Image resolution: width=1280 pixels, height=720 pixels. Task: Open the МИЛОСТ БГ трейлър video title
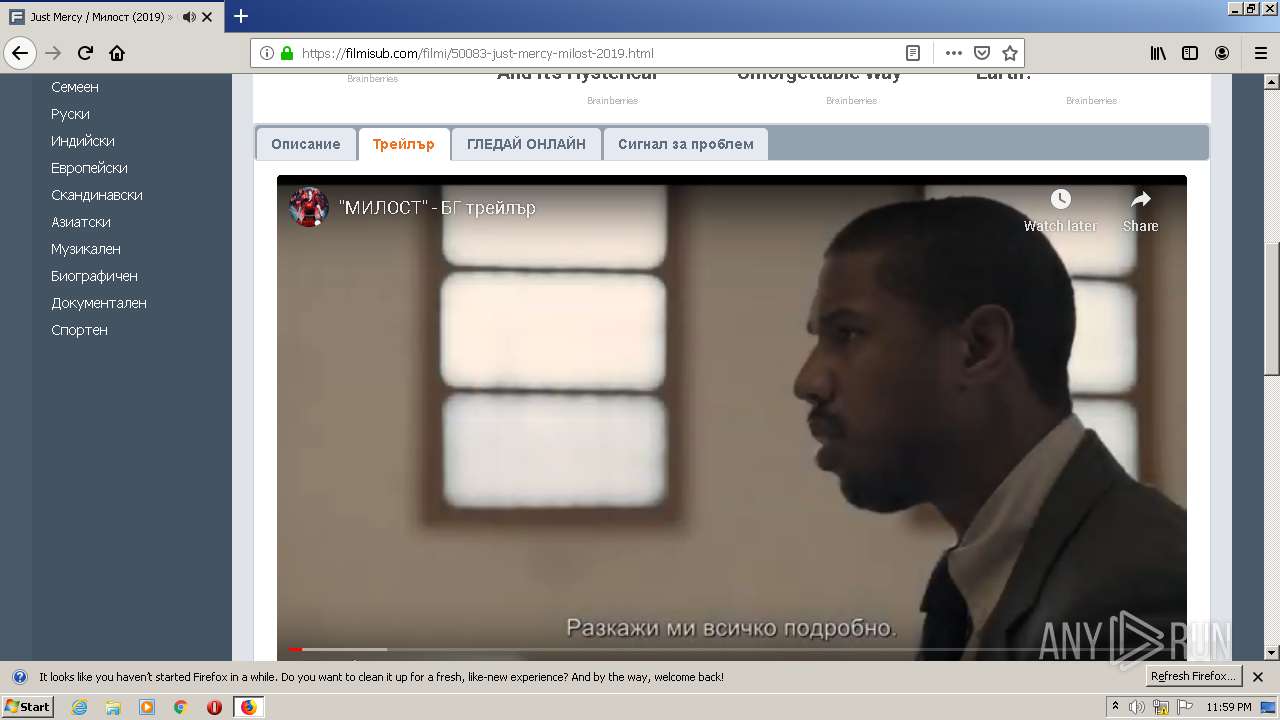(x=437, y=208)
